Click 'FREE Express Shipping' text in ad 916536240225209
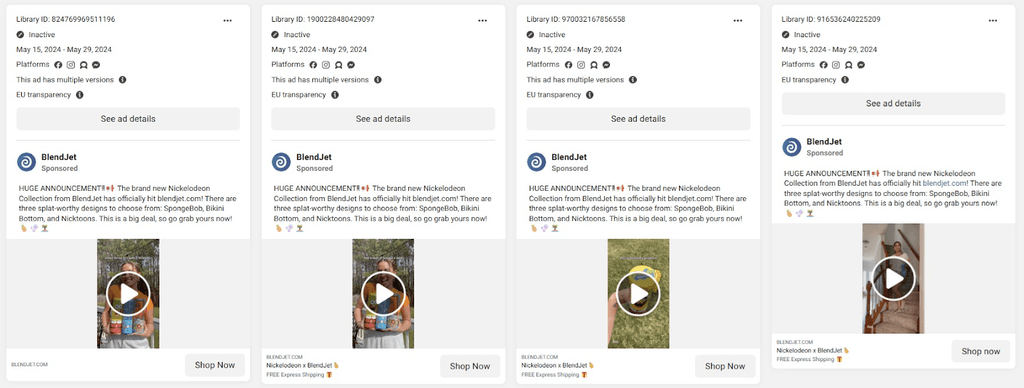1024x388 pixels. [x=805, y=359]
